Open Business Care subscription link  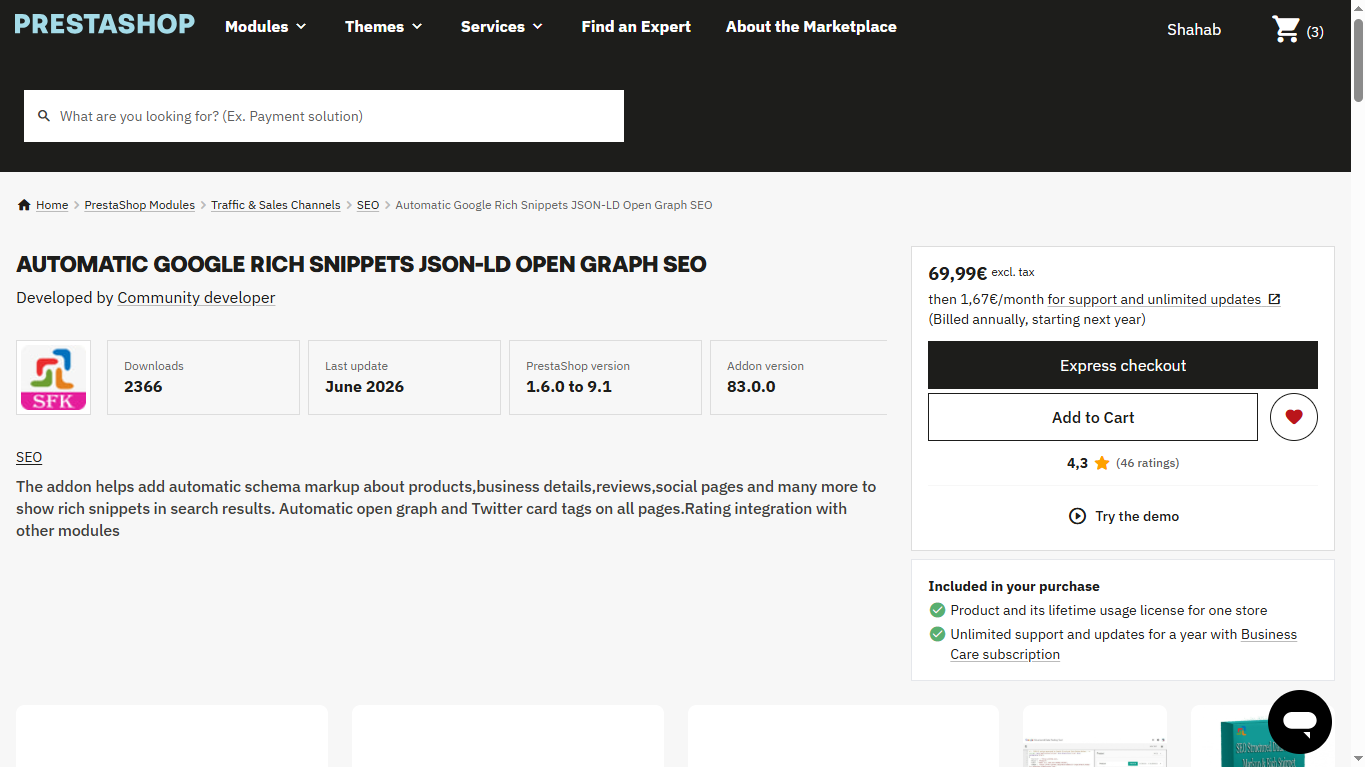pos(1124,644)
